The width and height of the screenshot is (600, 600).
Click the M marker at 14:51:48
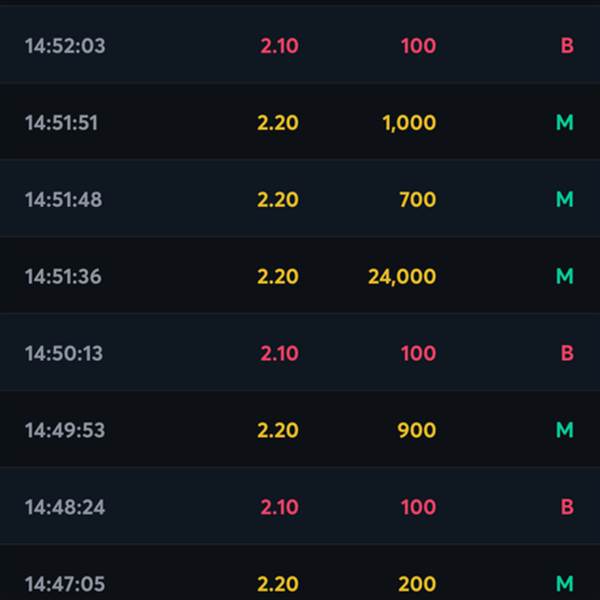[564, 199]
